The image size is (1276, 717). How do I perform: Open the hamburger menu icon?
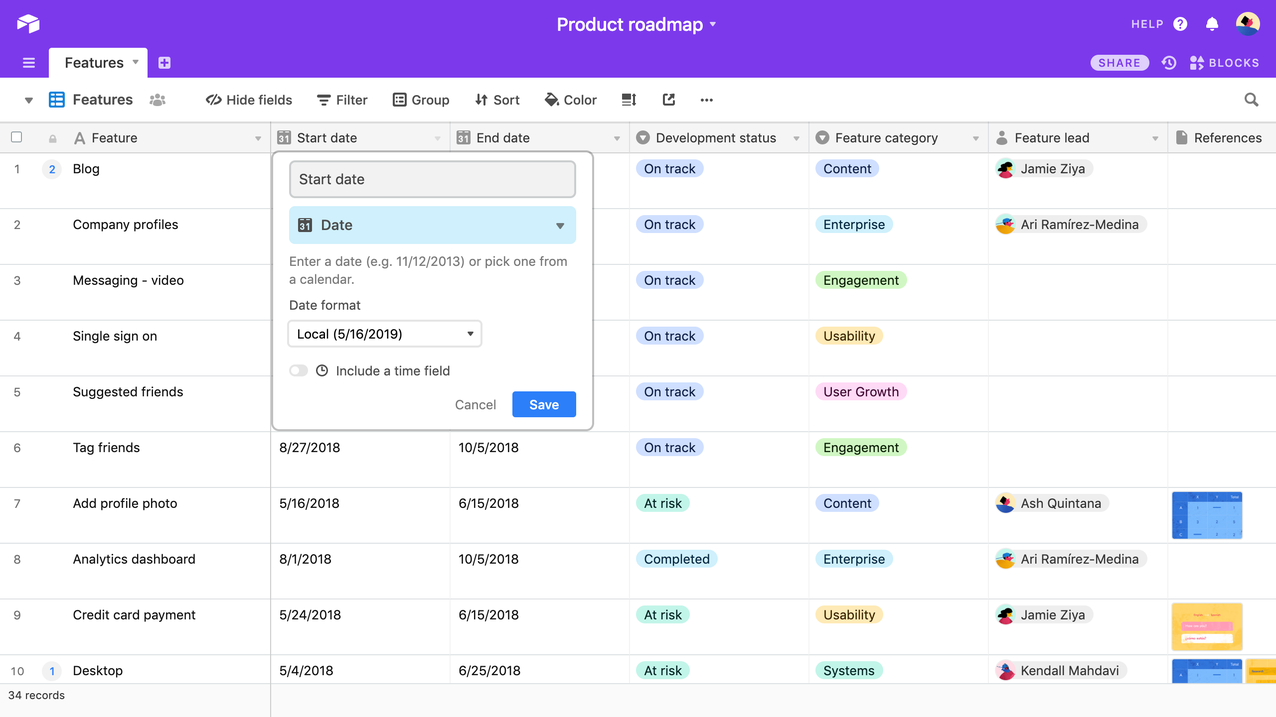click(29, 63)
